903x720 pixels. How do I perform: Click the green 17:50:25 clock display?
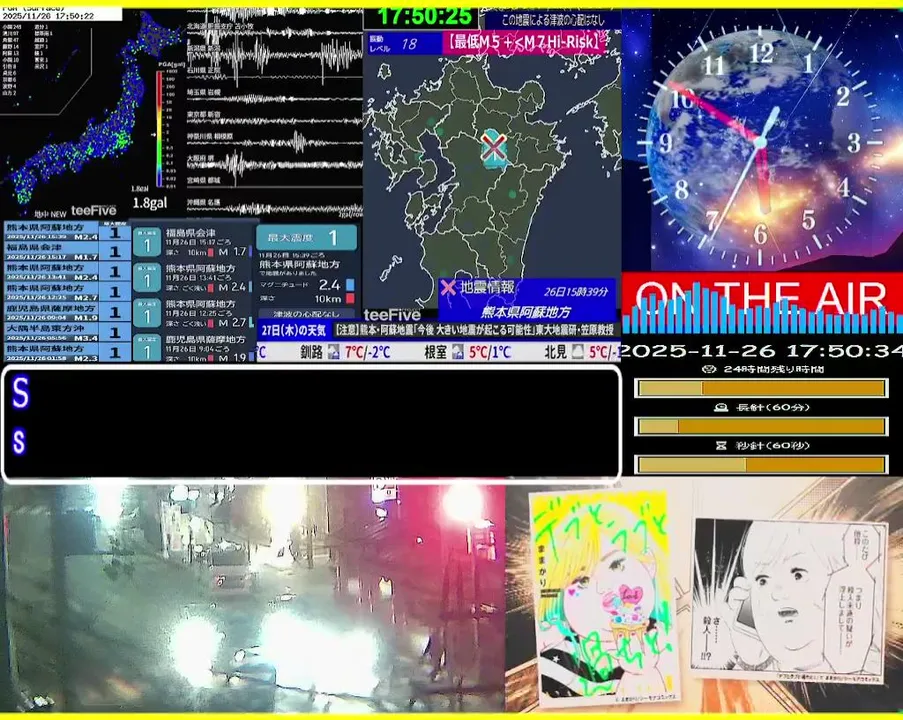click(x=424, y=16)
